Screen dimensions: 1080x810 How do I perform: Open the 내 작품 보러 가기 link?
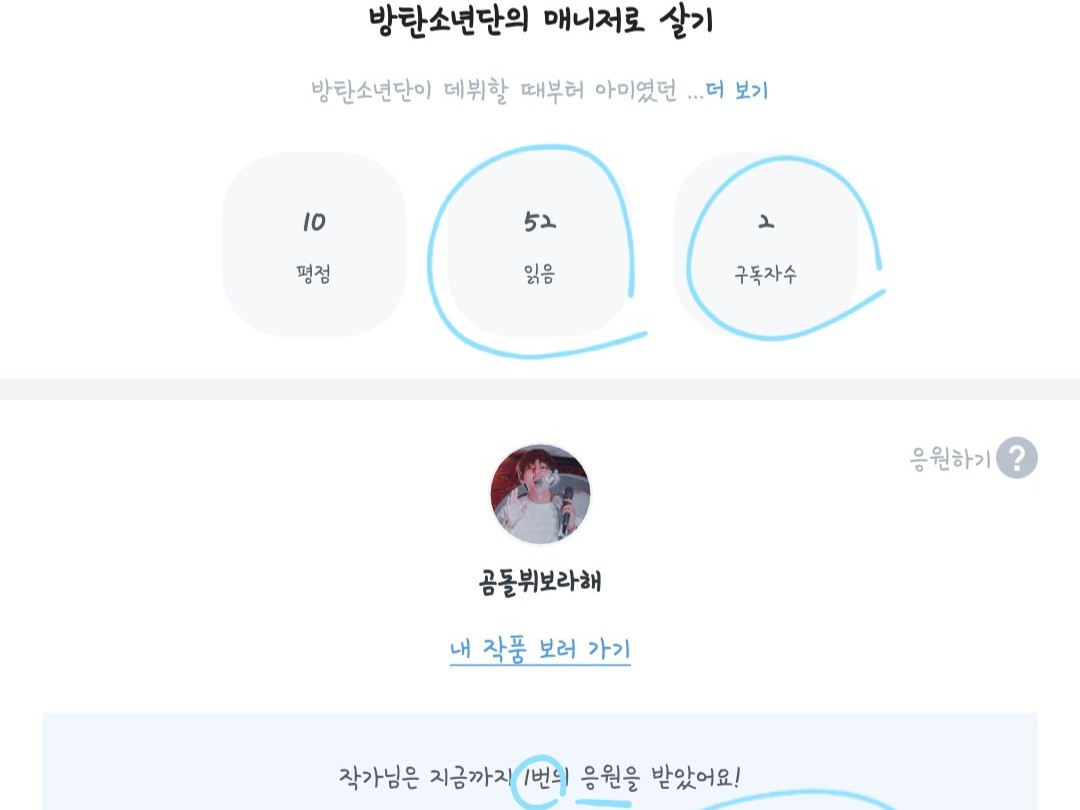(x=540, y=649)
